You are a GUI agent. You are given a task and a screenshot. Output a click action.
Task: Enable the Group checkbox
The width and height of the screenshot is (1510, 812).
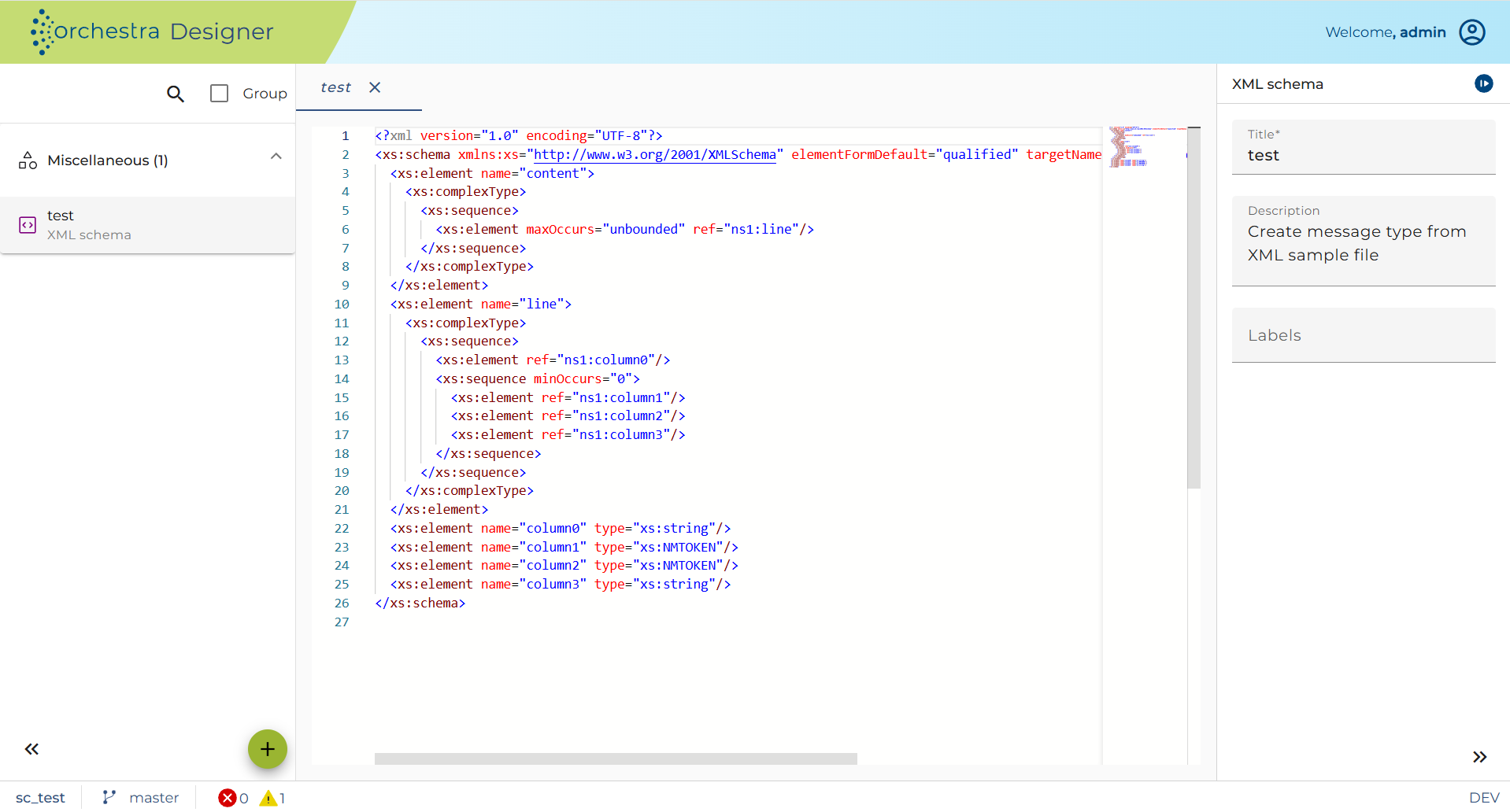pos(220,94)
